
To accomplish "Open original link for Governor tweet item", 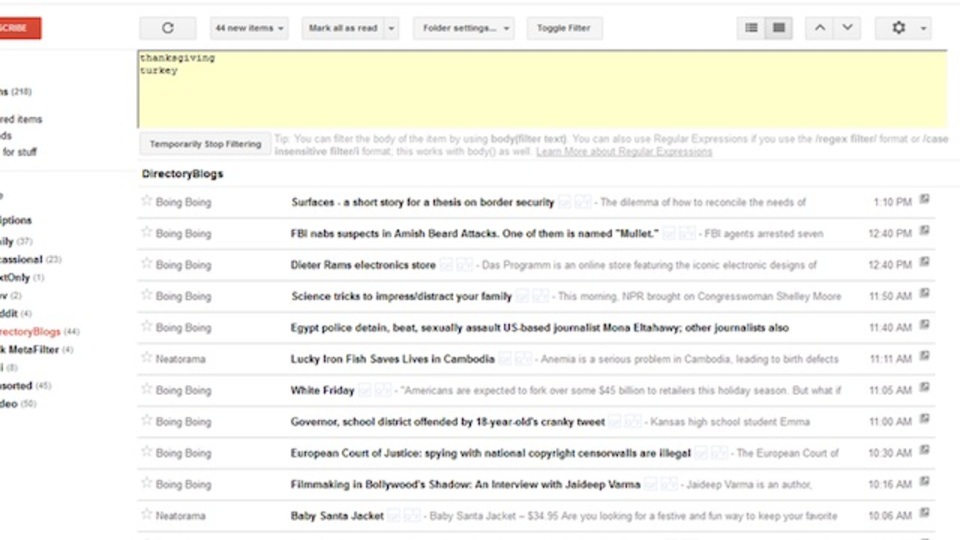I will 924,419.
